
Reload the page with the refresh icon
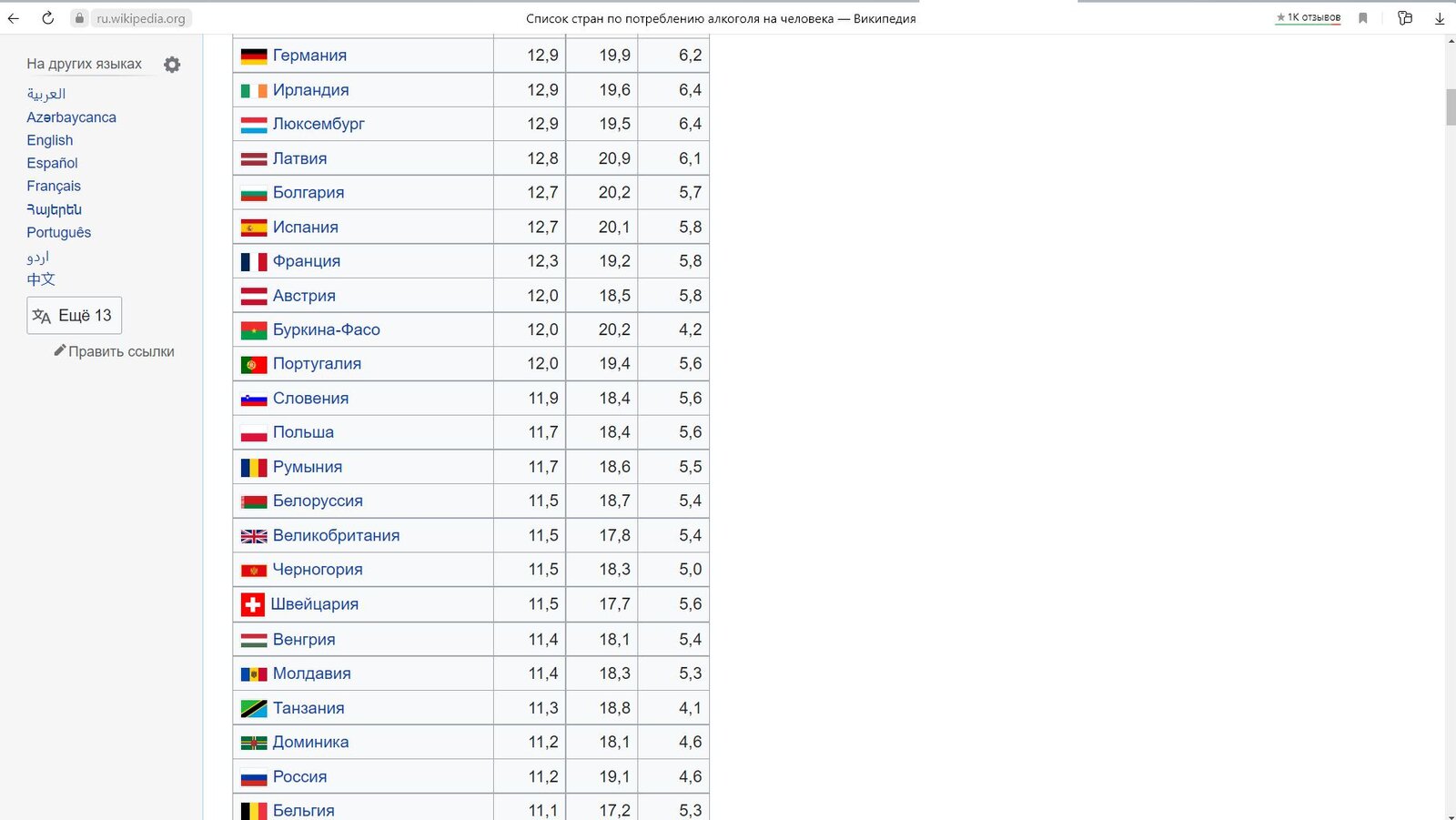coord(47,18)
